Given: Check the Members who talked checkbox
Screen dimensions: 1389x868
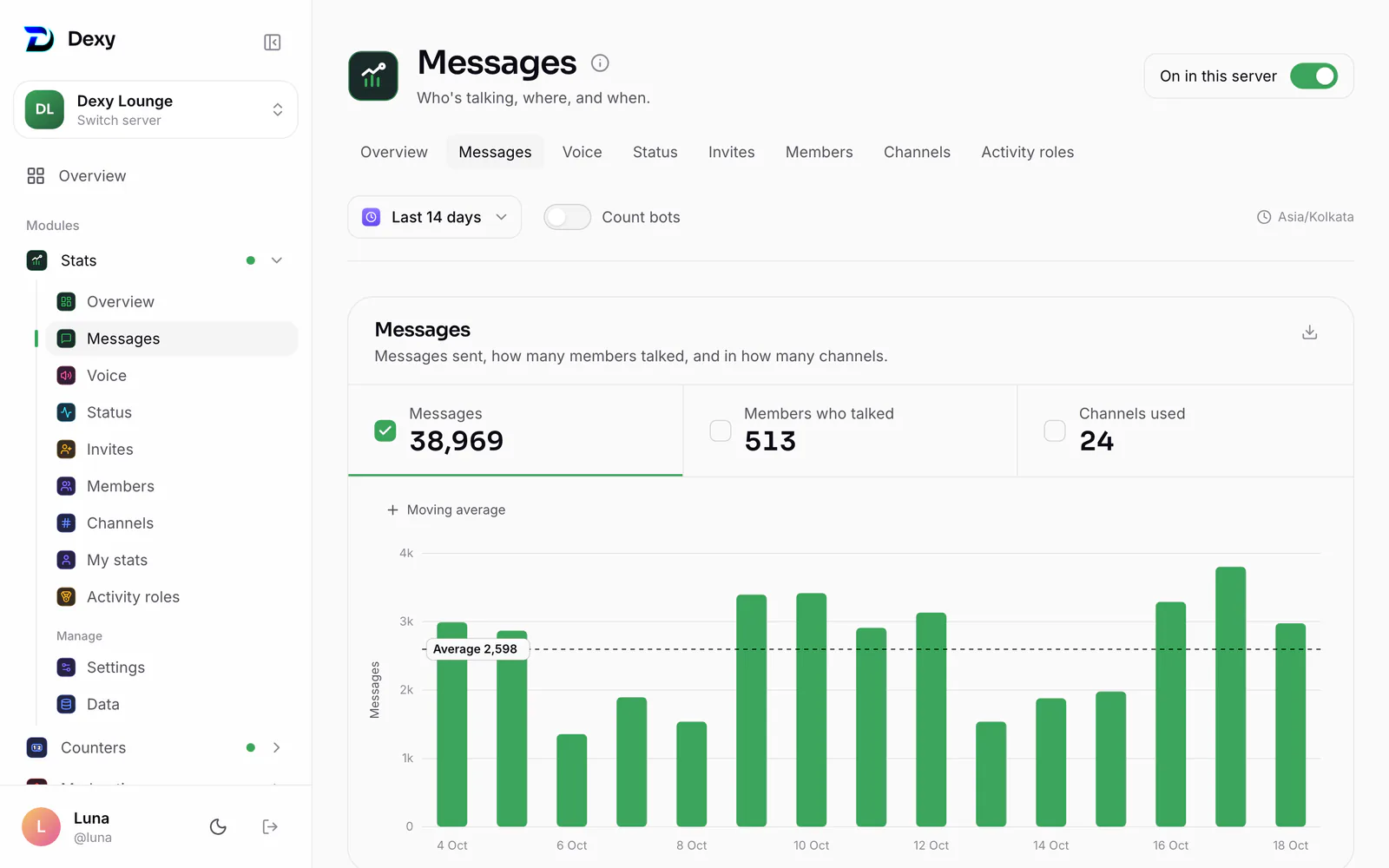Looking at the screenshot, I should tap(721, 431).
